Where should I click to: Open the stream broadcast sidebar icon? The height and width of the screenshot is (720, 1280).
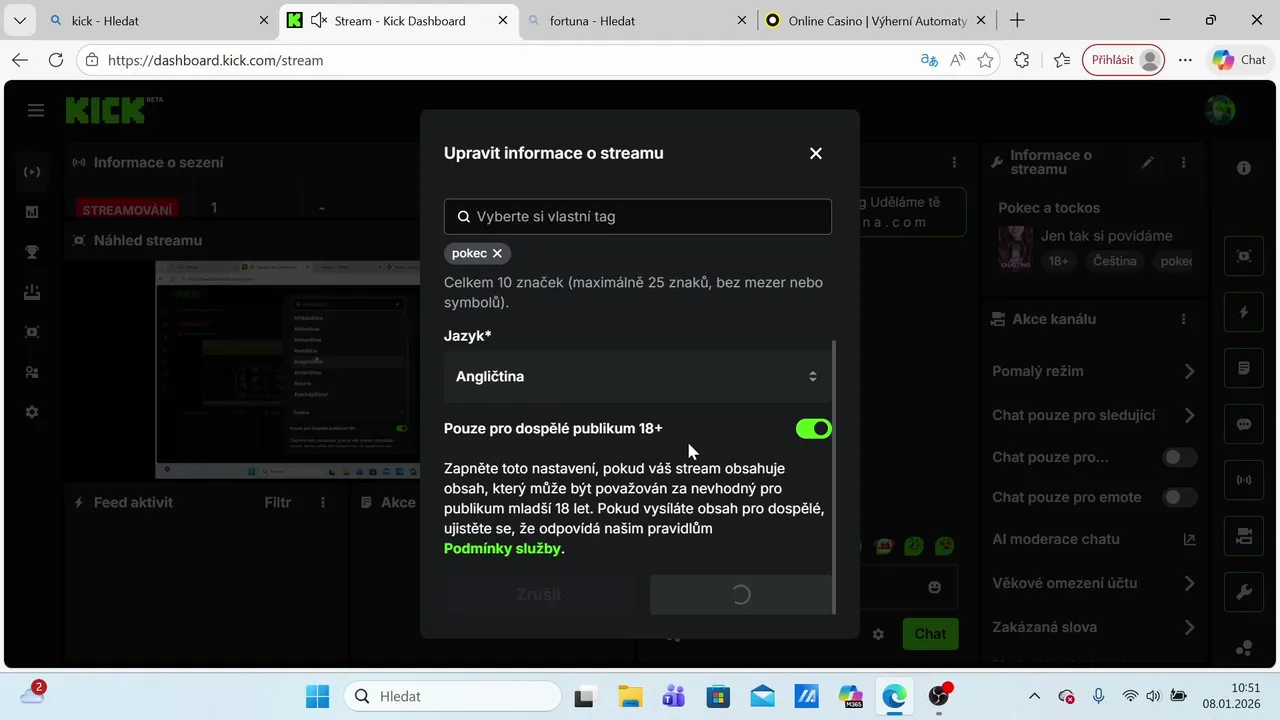[x=32, y=172]
